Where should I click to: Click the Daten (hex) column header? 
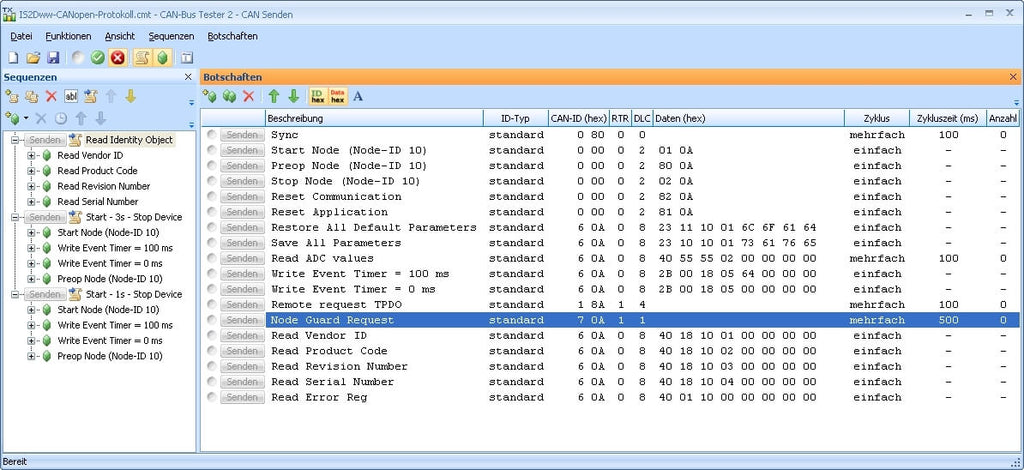click(x=748, y=118)
